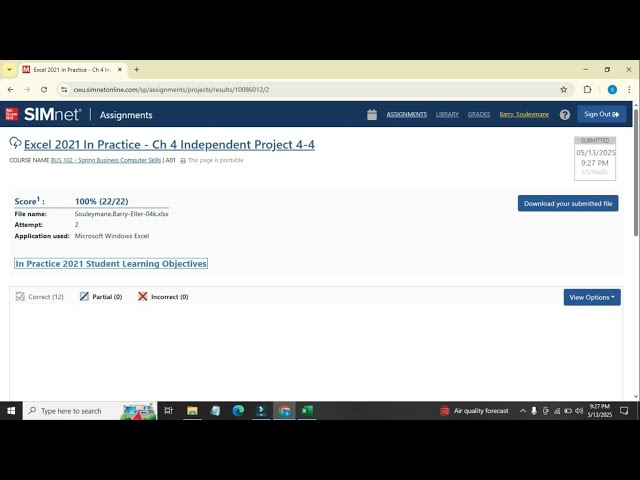The image size is (640, 480).
Task: Click the forward navigation arrow
Action: (x=27, y=90)
